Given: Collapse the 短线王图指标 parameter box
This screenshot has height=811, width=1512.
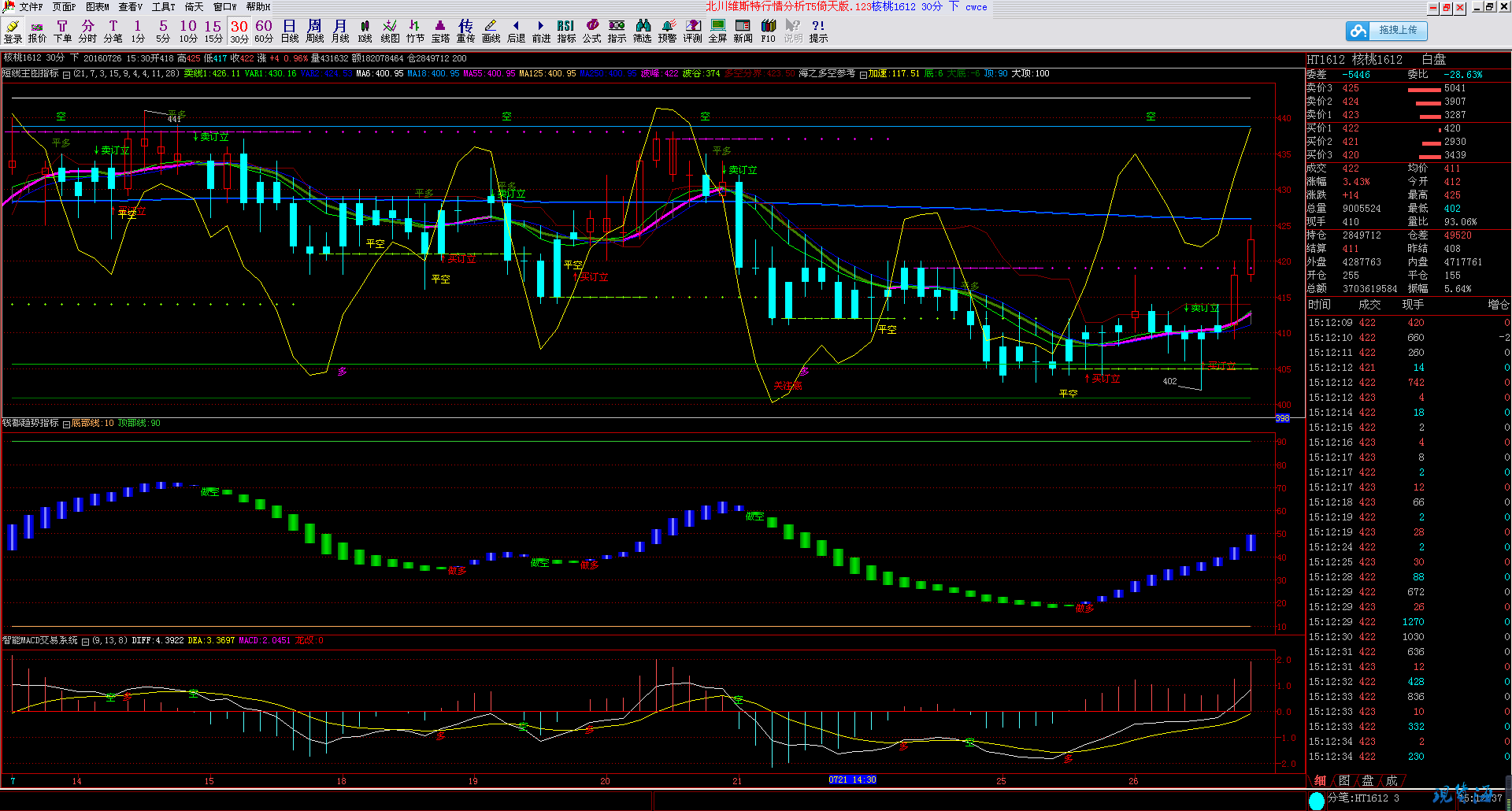Looking at the screenshot, I should click(67, 75).
